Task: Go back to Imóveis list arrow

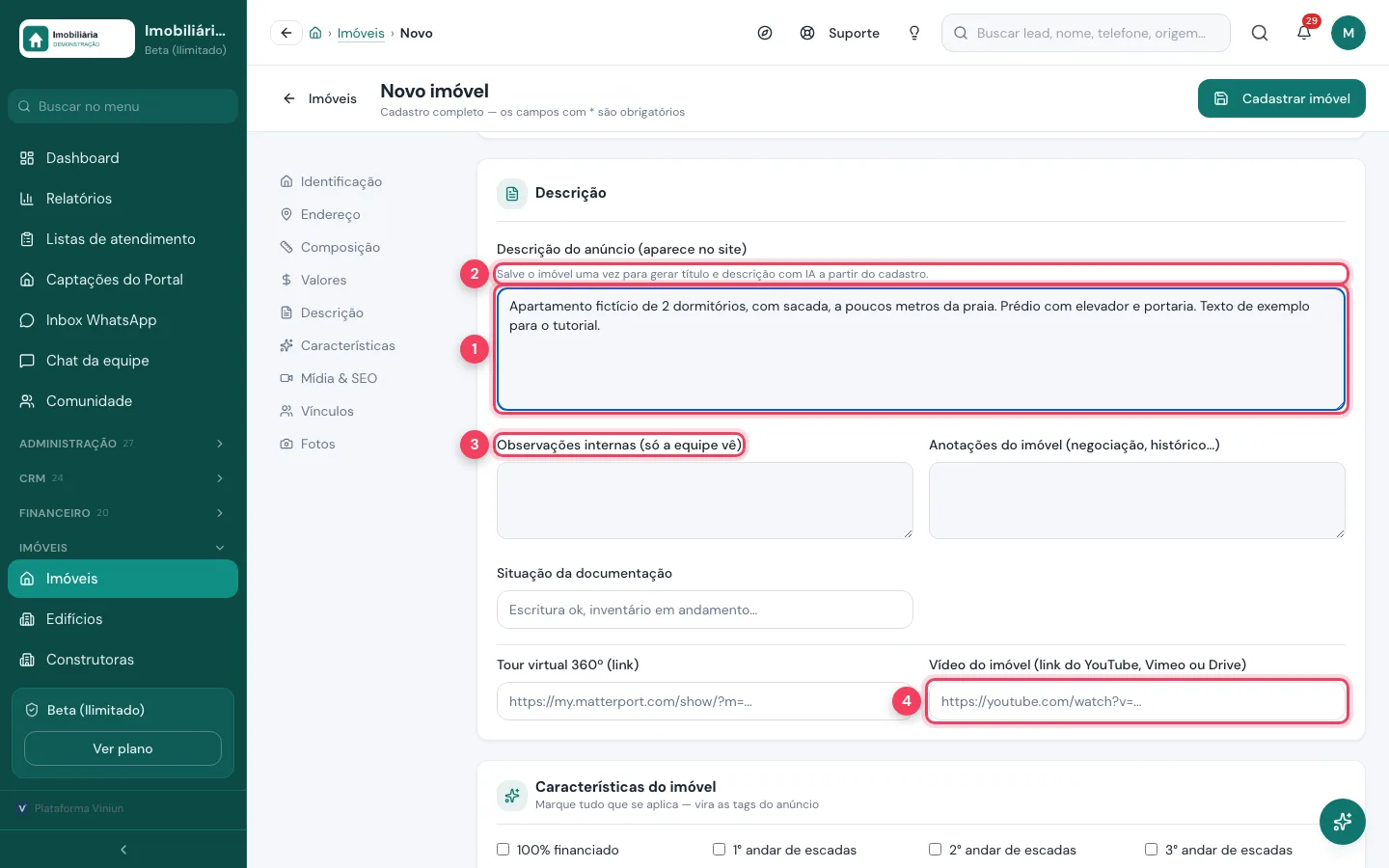Action: [x=319, y=98]
